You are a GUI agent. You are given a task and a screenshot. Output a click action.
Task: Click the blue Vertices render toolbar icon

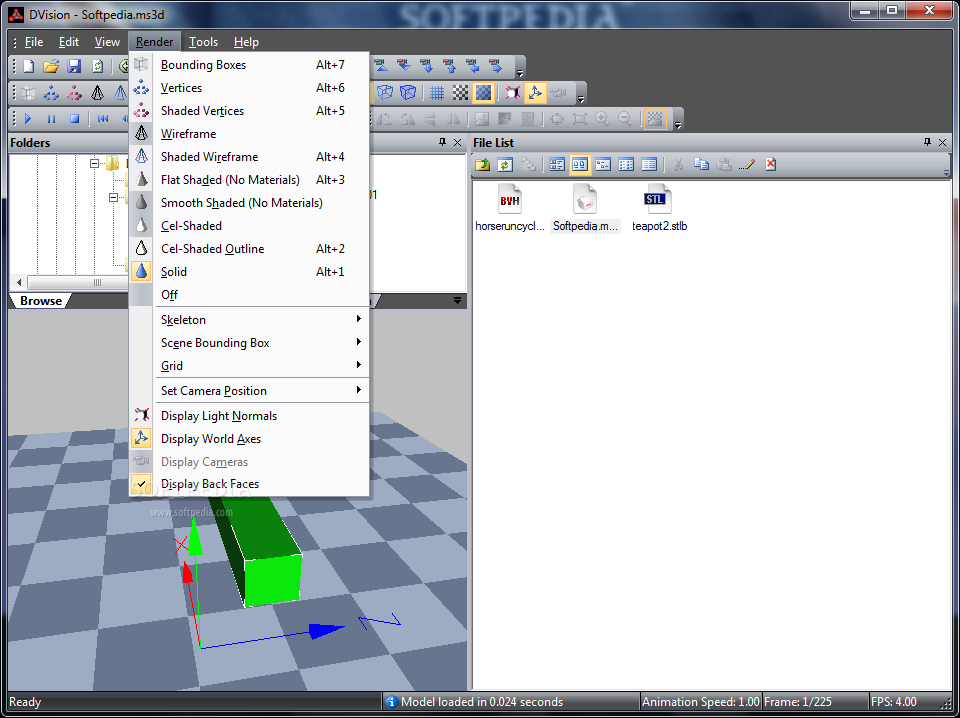pyautogui.click(x=51, y=93)
